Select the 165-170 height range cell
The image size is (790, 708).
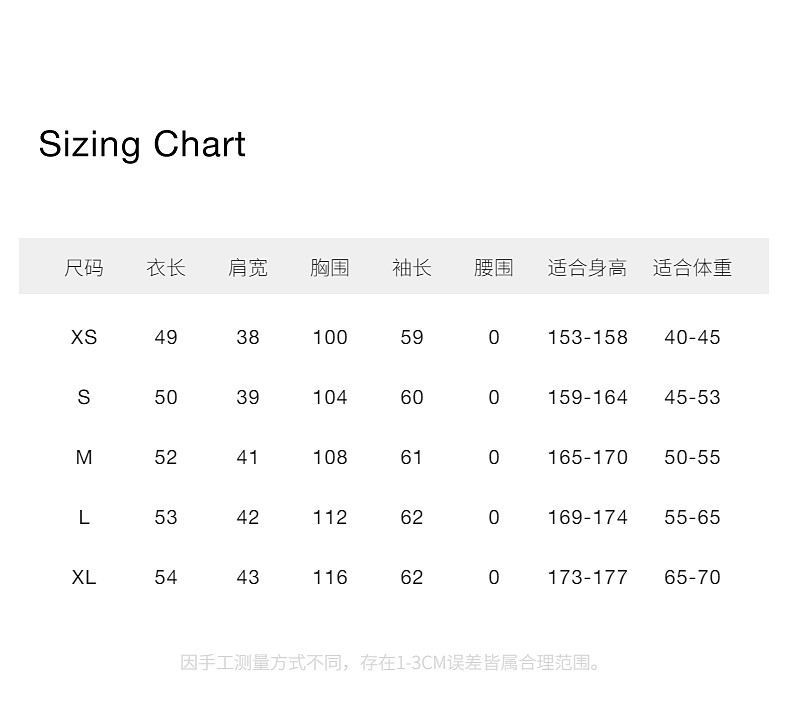point(587,458)
